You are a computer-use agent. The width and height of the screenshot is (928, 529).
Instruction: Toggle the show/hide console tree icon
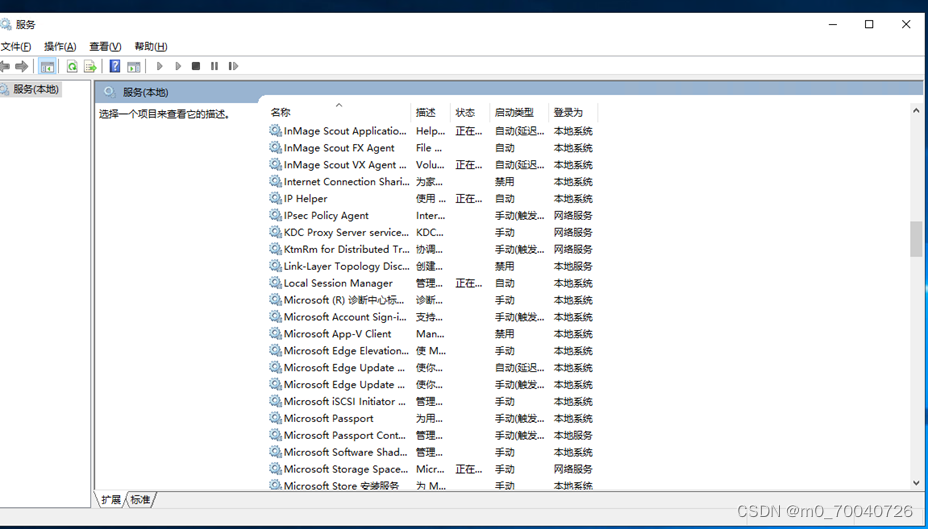point(47,66)
